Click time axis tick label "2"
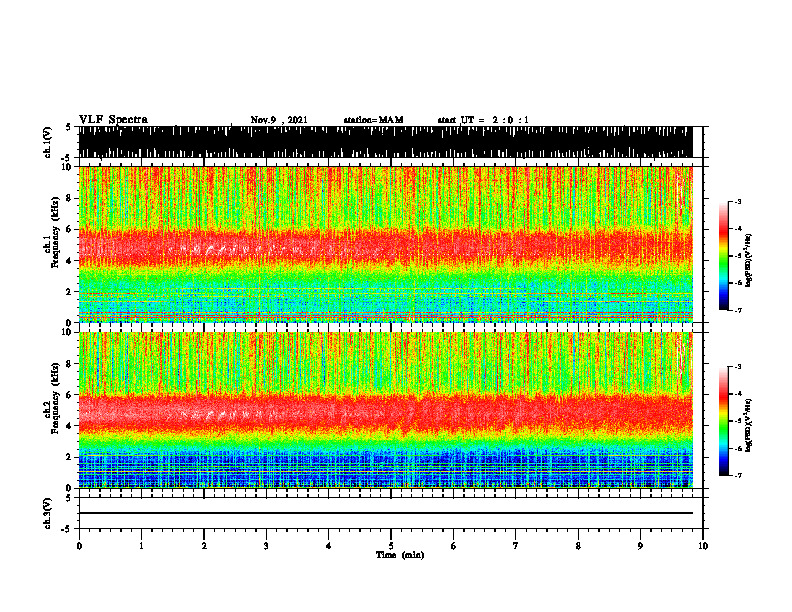792x612 pixels. (x=204, y=546)
